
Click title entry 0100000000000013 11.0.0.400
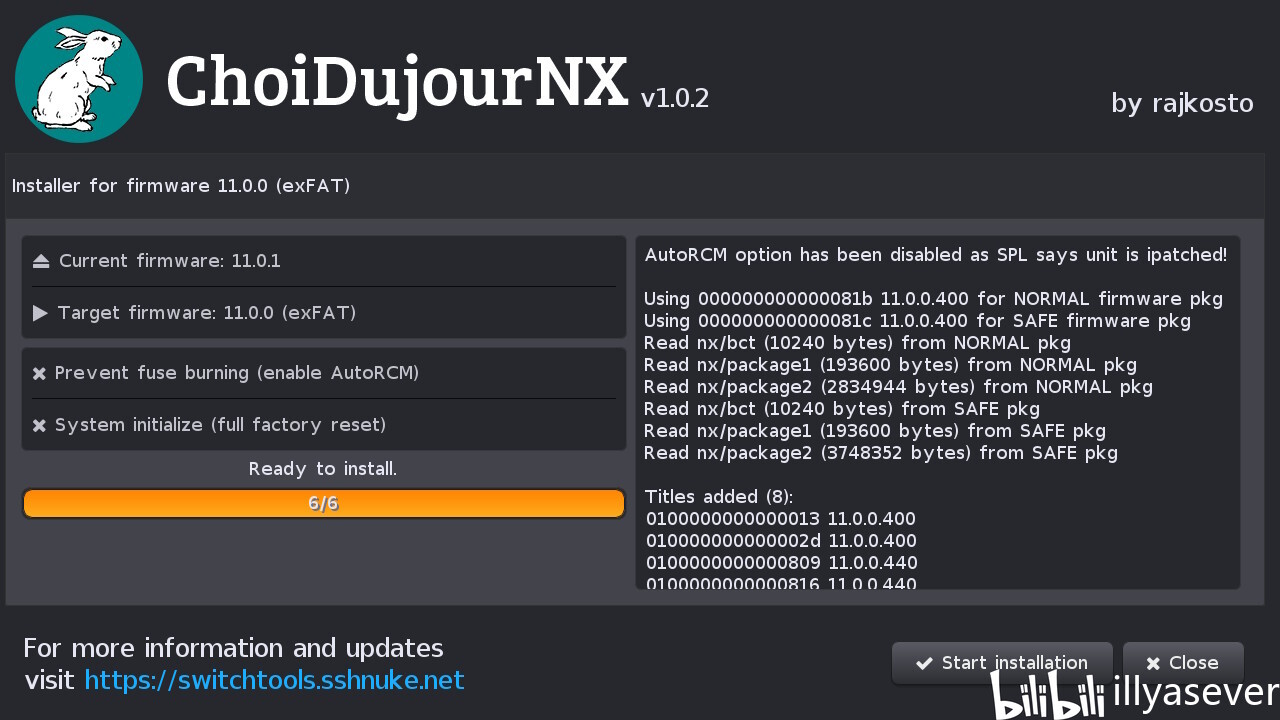(781, 519)
